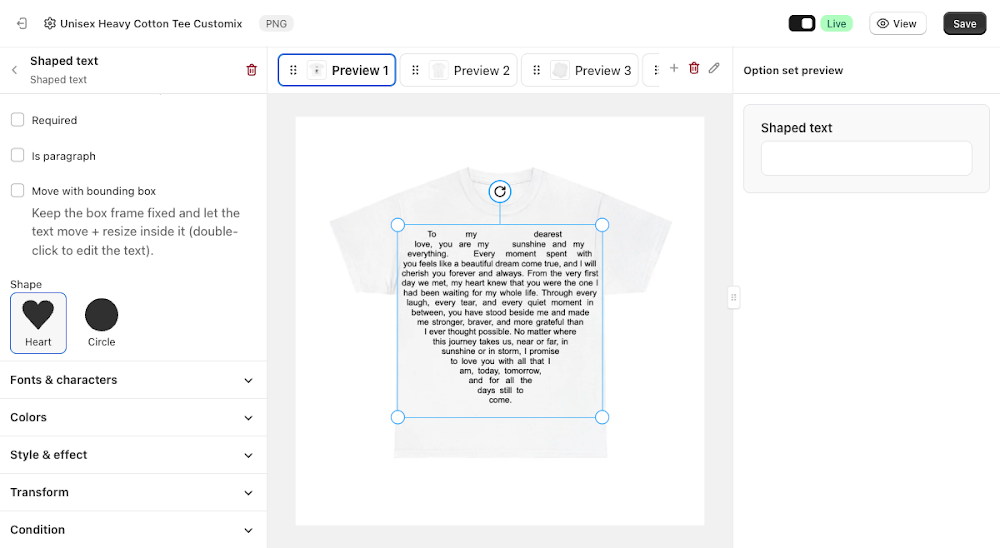
Task: Click the Shaped text input field
Action: (x=866, y=158)
